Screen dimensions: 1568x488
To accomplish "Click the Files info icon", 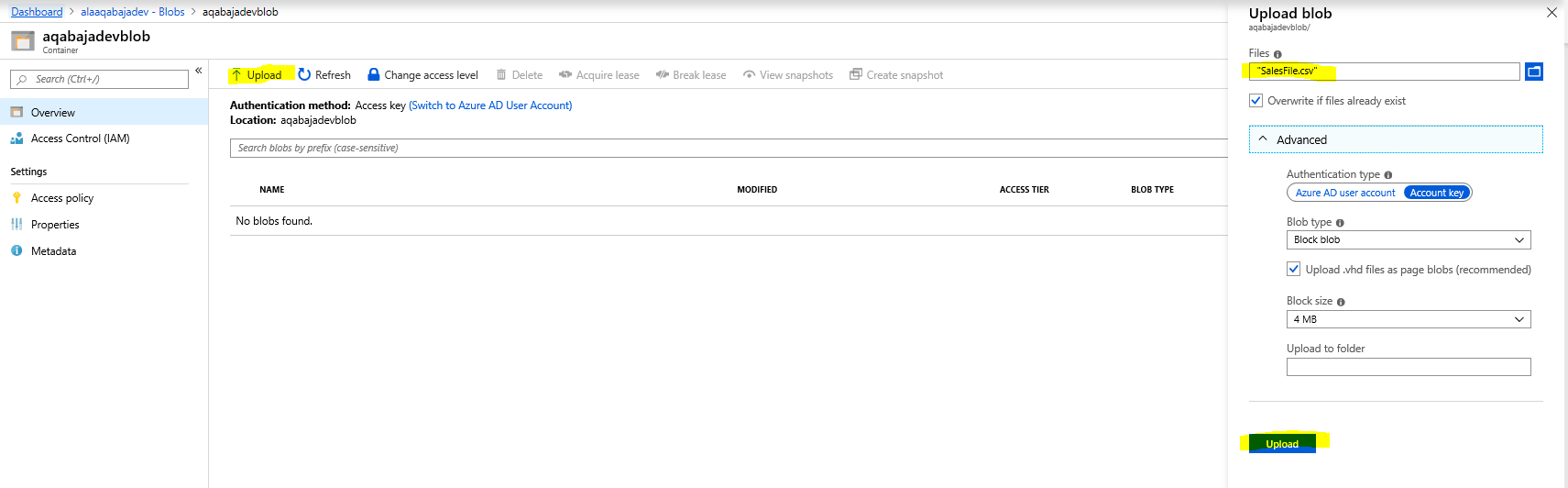I will click(1277, 54).
